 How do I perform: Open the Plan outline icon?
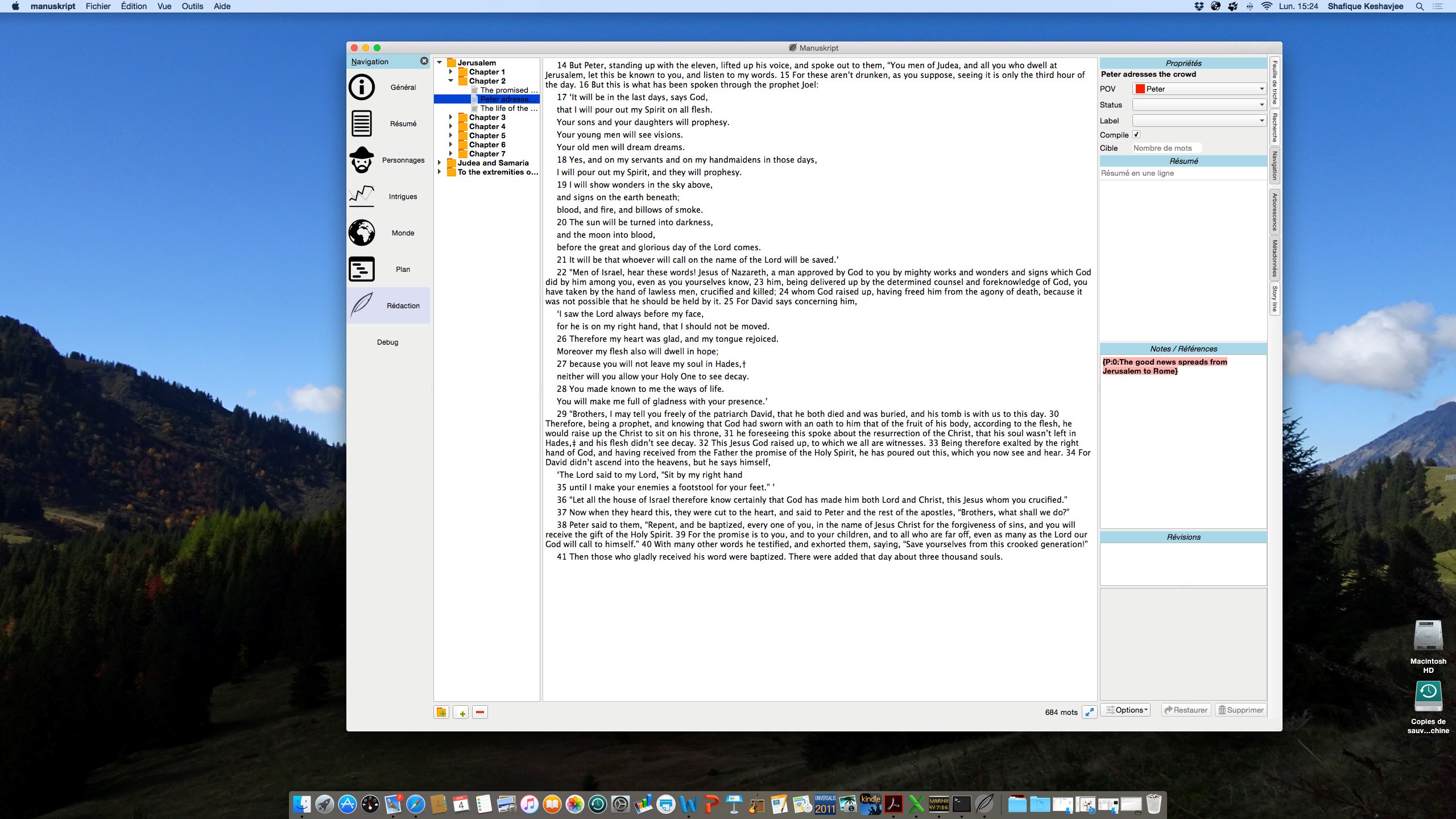click(x=362, y=269)
